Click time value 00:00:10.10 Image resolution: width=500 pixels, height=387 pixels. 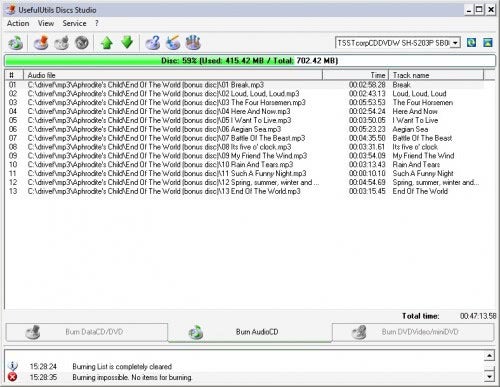pyautogui.click(x=367, y=173)
